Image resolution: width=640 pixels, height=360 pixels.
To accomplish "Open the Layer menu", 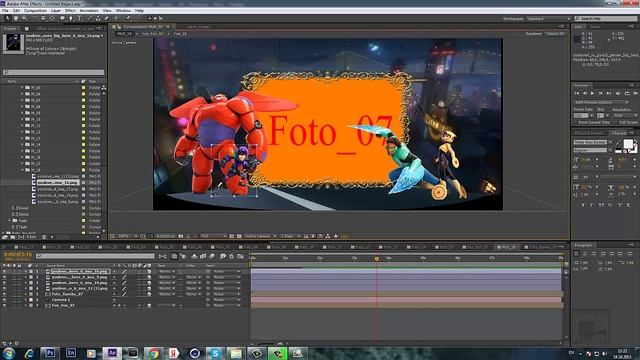I will click(x=56, y=11).
